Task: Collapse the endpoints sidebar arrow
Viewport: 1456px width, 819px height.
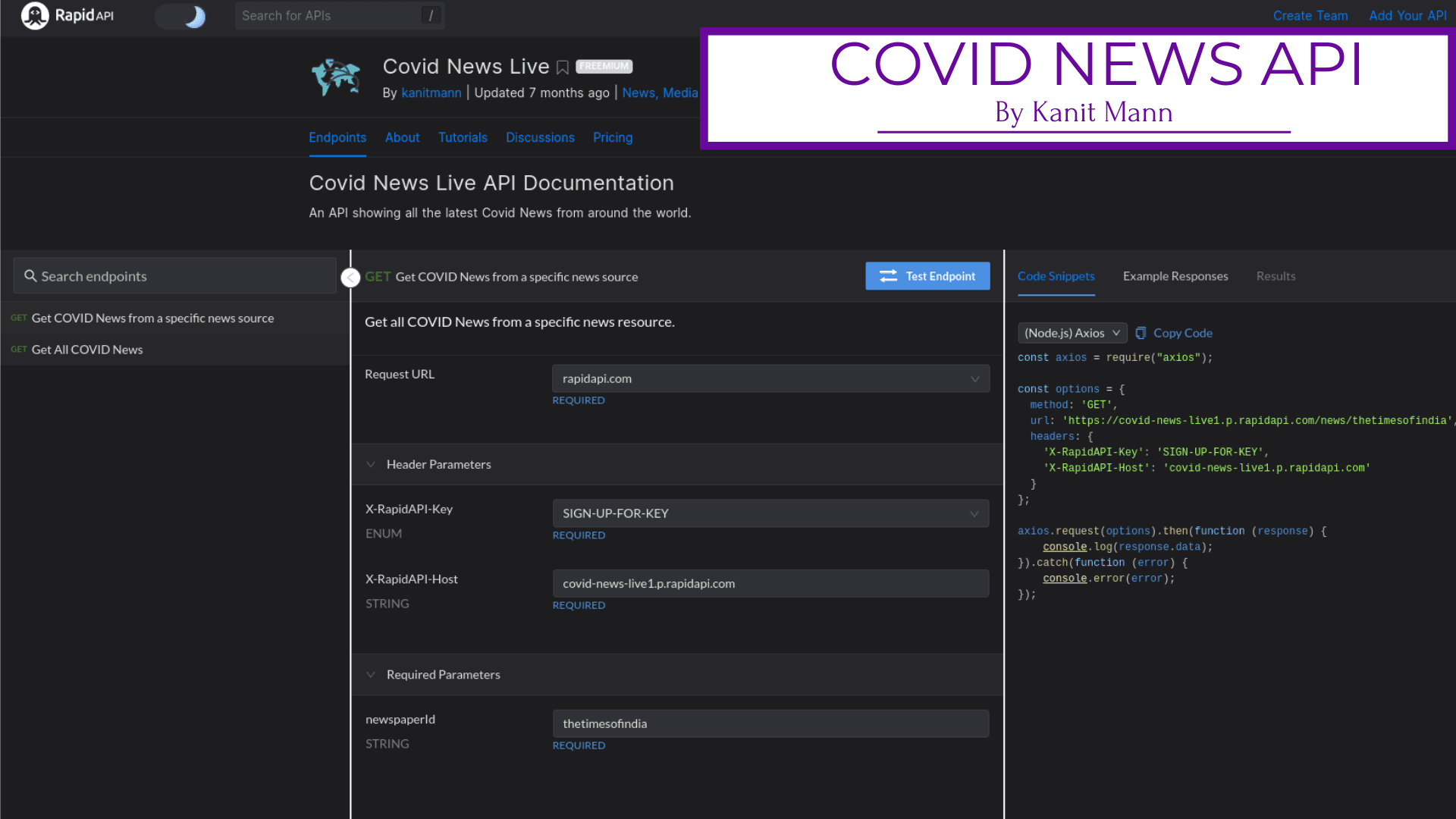Action: click(350, 278)
